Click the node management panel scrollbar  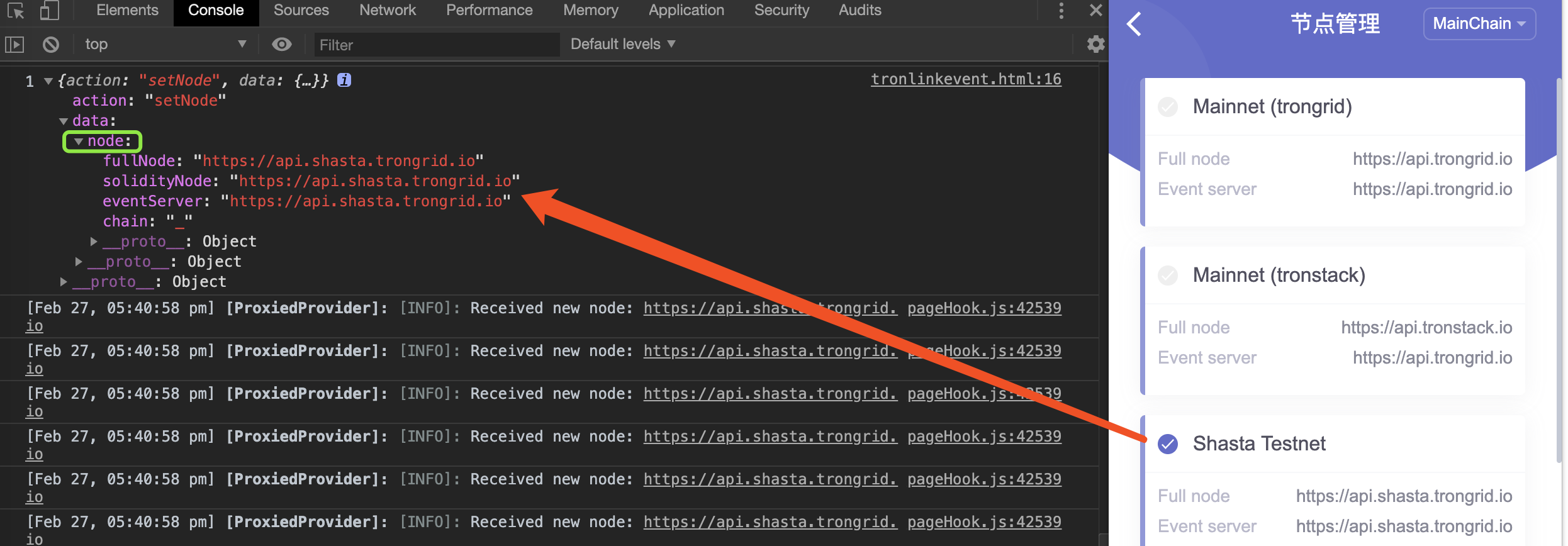coord(1559,270)
